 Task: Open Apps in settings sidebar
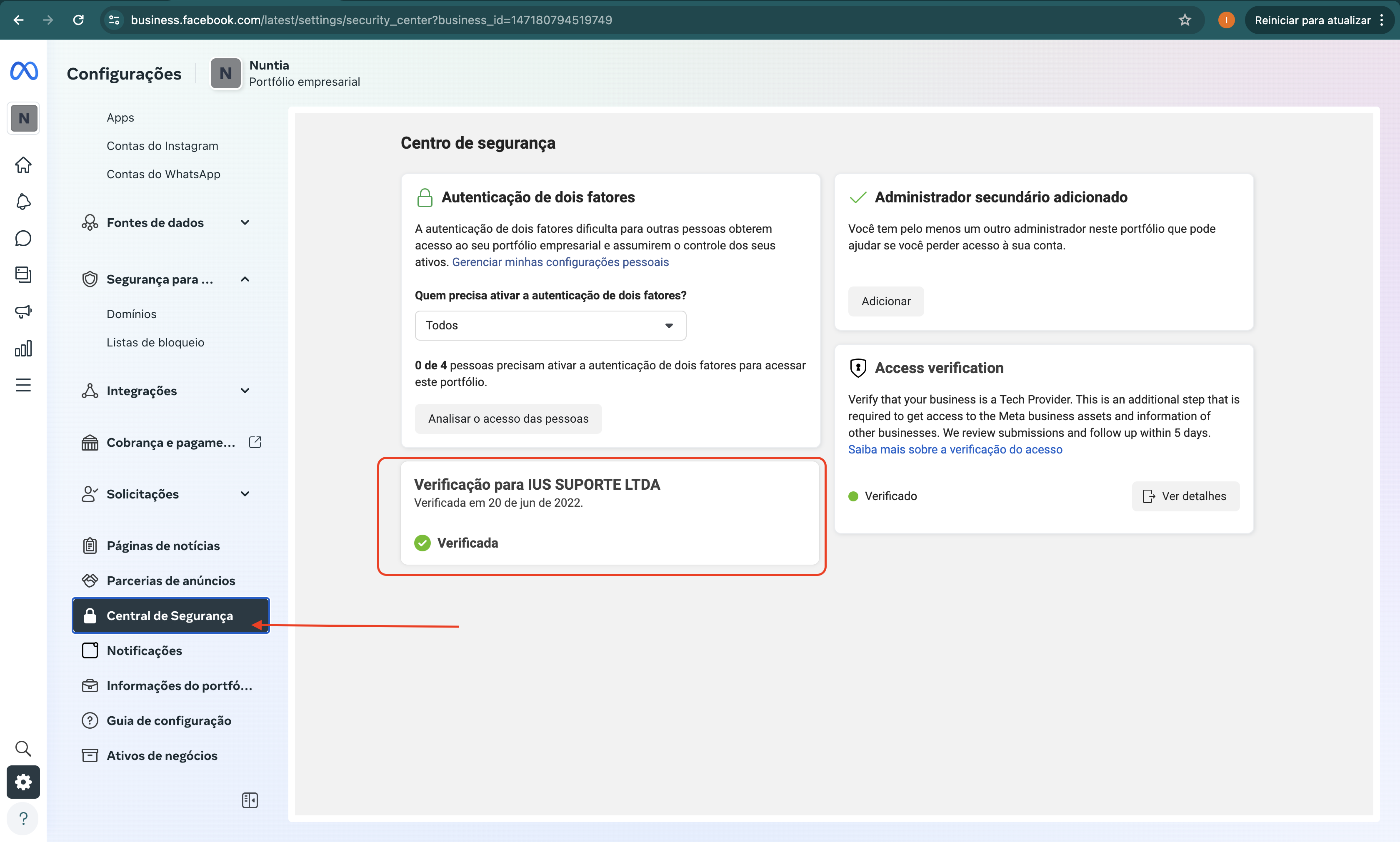120,117
